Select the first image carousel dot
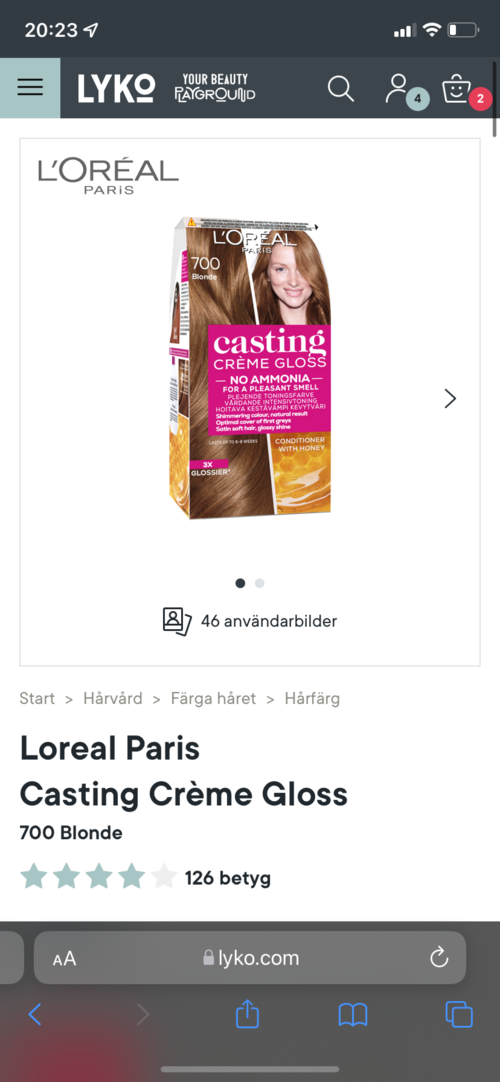The height and width of the screenshot is (1082, 500). [240, 583]
